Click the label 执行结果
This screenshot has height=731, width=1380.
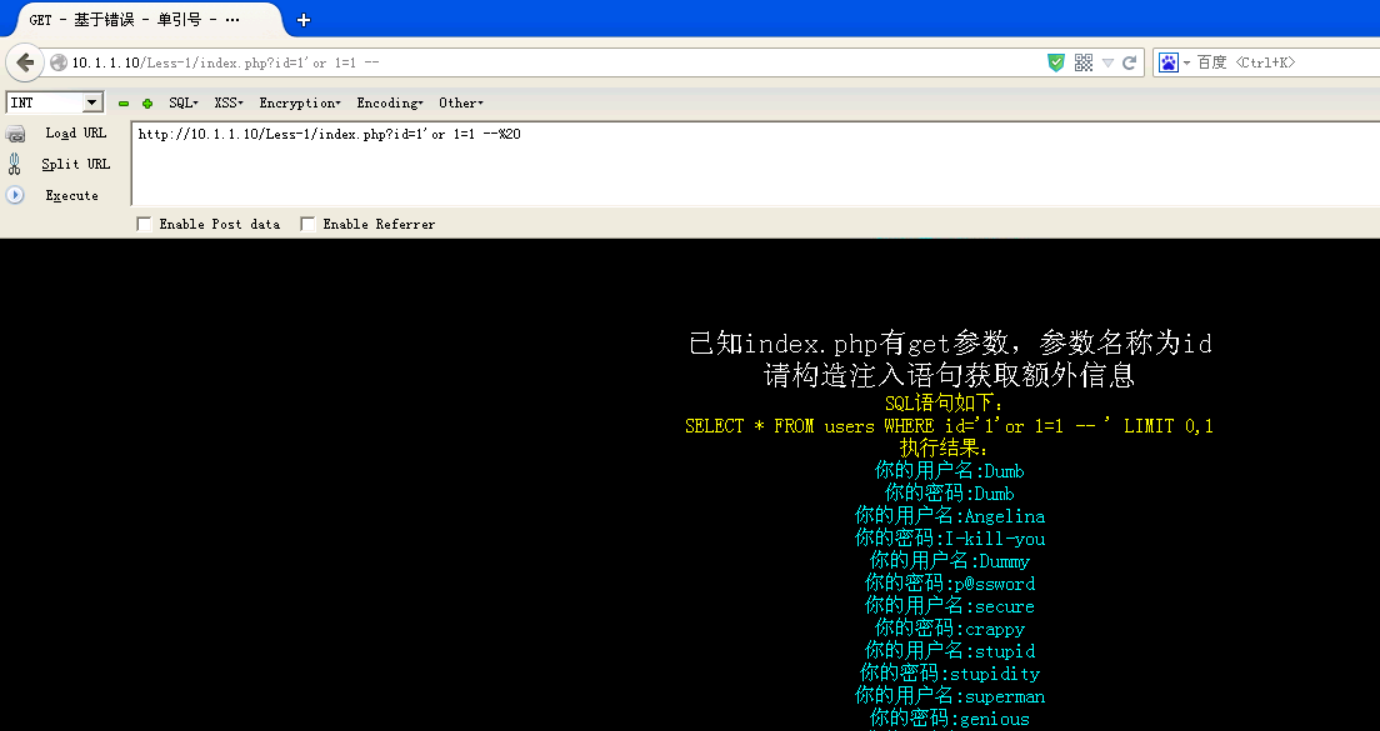[944, 448]
